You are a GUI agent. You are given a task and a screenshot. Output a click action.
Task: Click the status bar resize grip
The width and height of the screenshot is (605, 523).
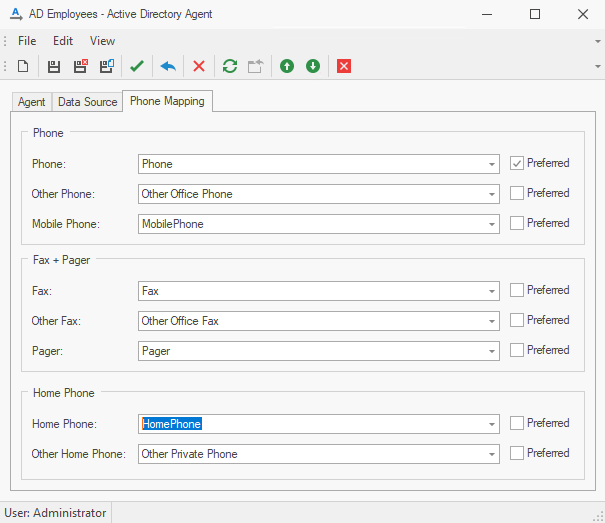click(x=598, y=516)
